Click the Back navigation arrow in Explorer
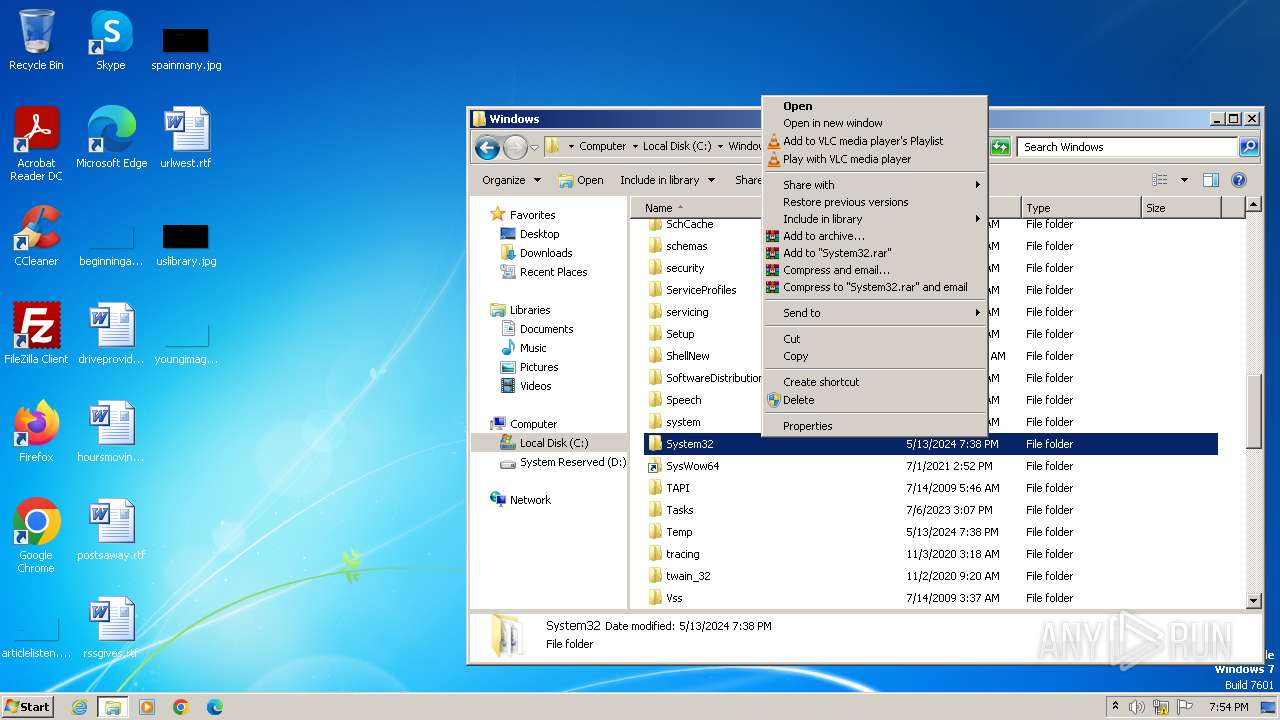This screenshot has height=720, width=1280. pos(487,148)
